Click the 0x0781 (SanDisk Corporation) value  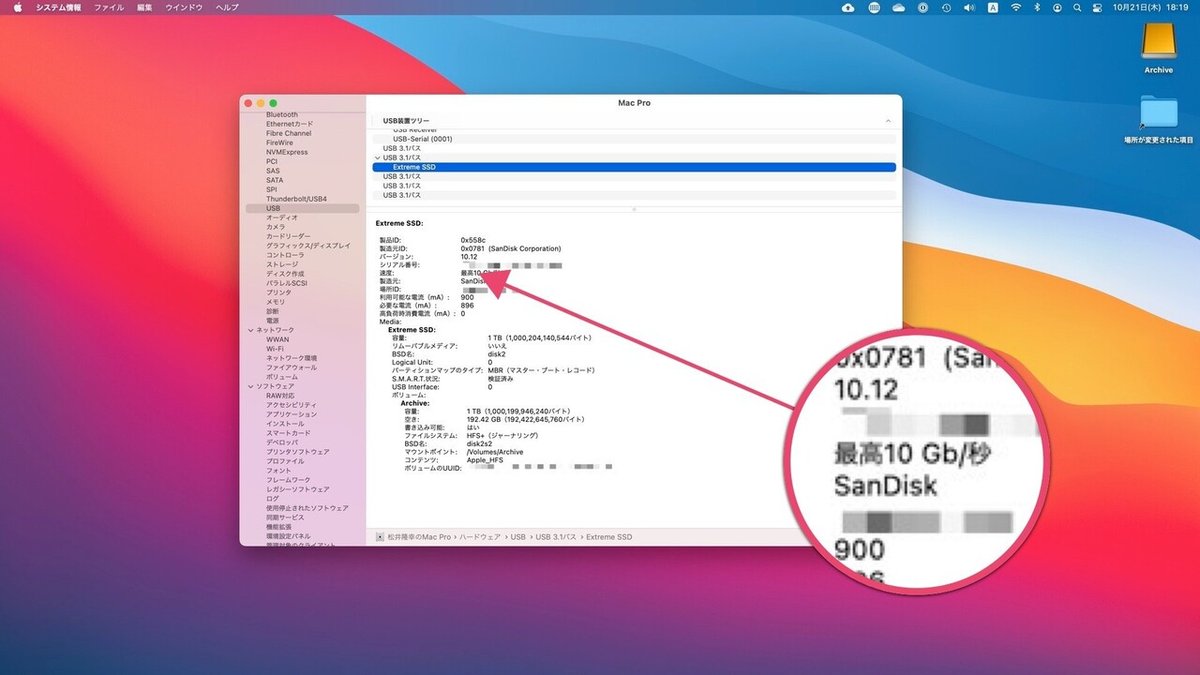click(x=510, y=248)
